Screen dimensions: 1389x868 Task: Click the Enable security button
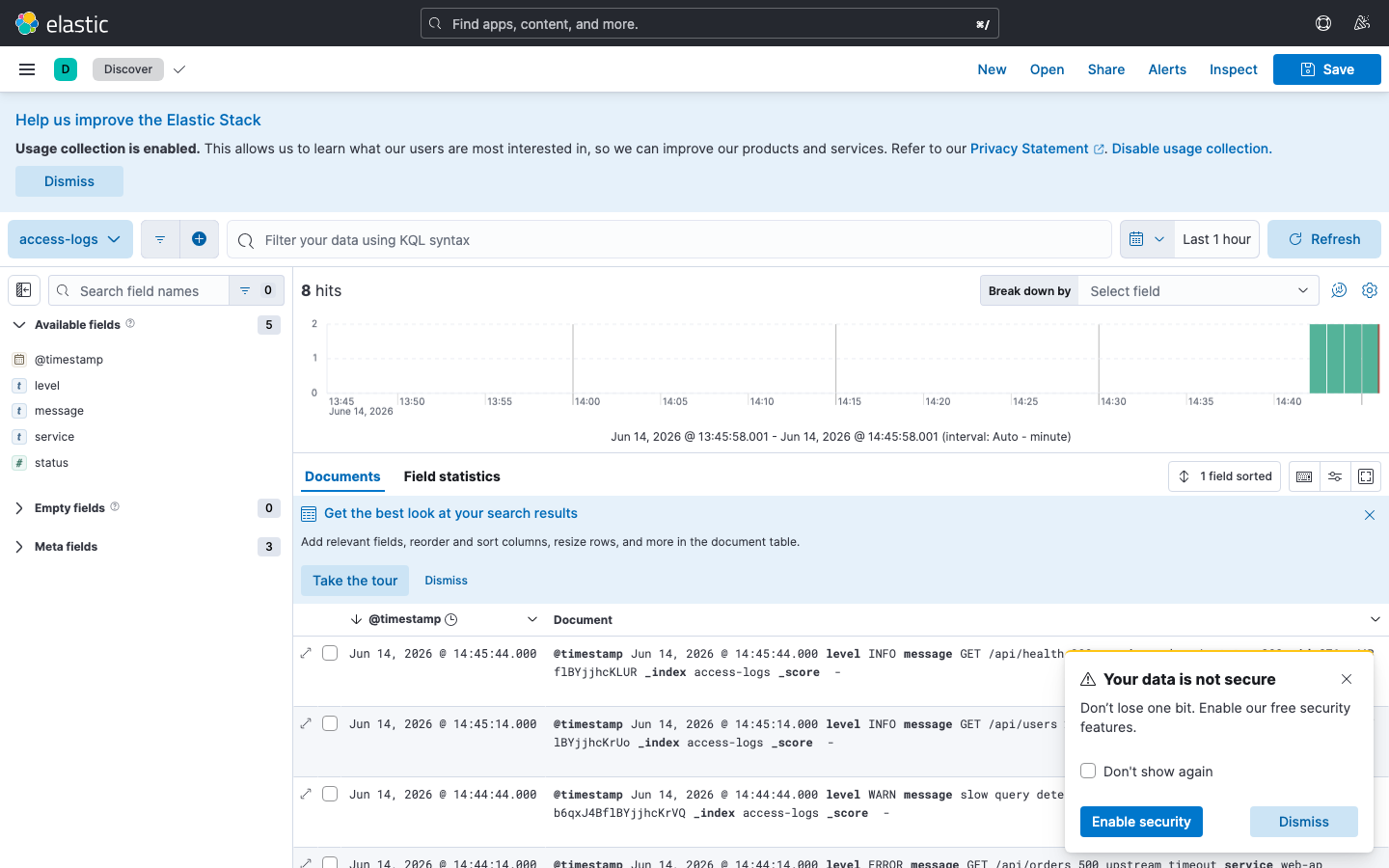point(1141,822)
